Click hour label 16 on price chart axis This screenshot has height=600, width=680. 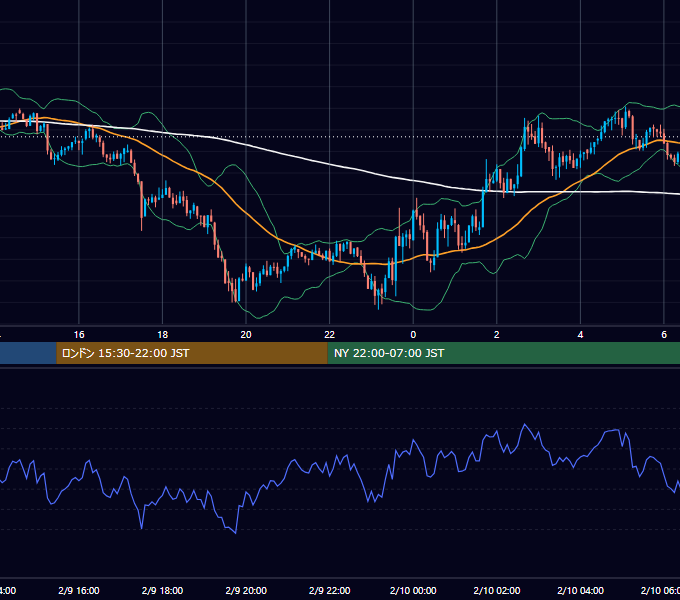(x=79, y=335)
